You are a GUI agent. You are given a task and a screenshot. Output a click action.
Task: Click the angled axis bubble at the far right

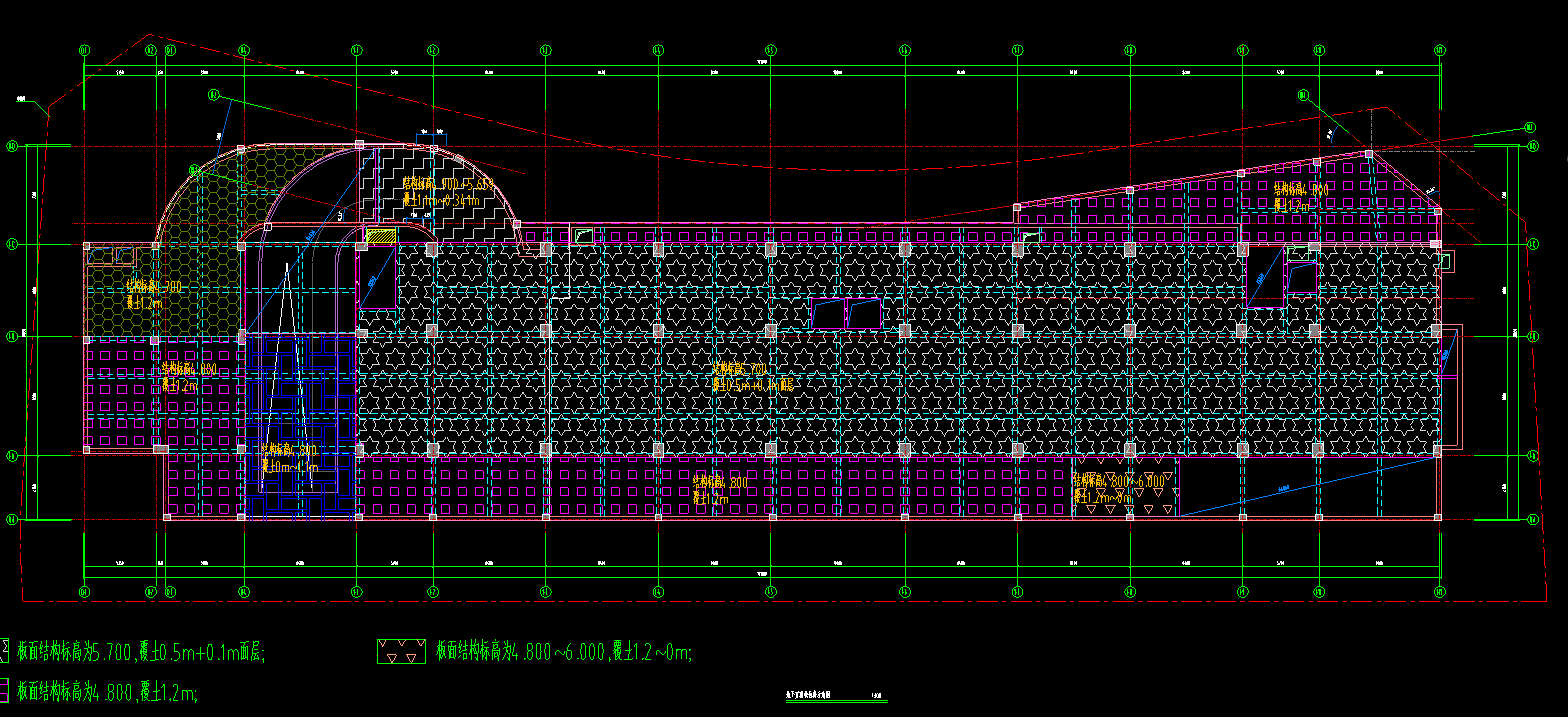click(x=1528, y=127)
